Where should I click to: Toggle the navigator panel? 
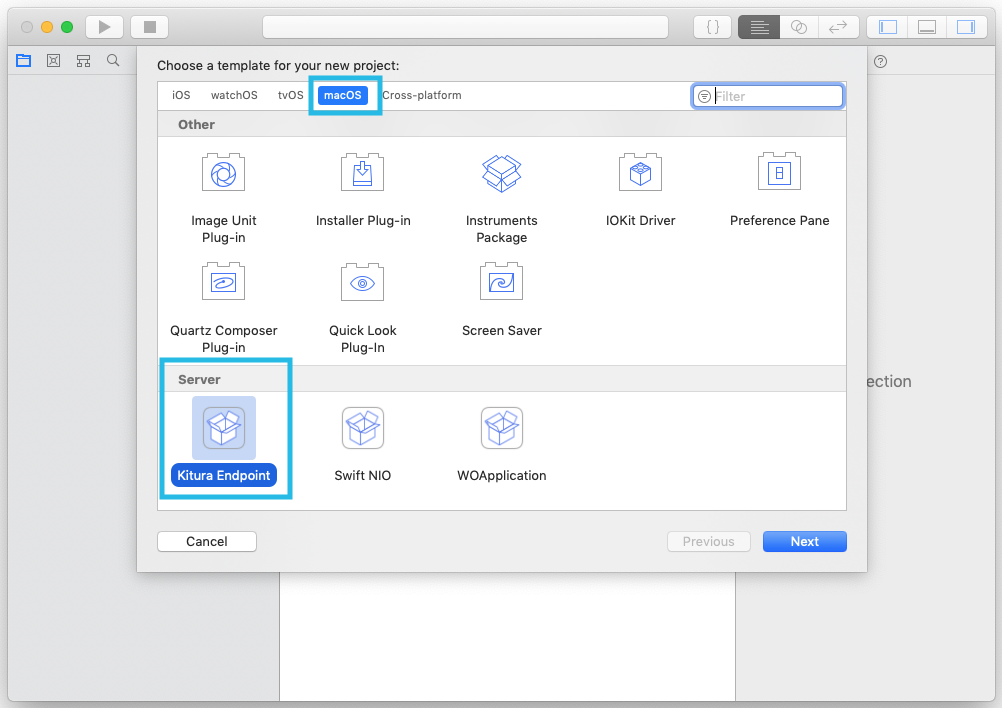click(x=888, y=27)
